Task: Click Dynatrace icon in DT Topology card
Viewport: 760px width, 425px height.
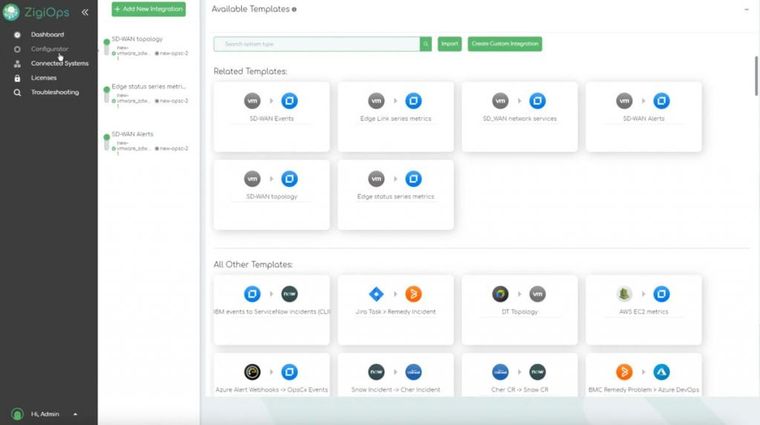Action: (501, 294)
